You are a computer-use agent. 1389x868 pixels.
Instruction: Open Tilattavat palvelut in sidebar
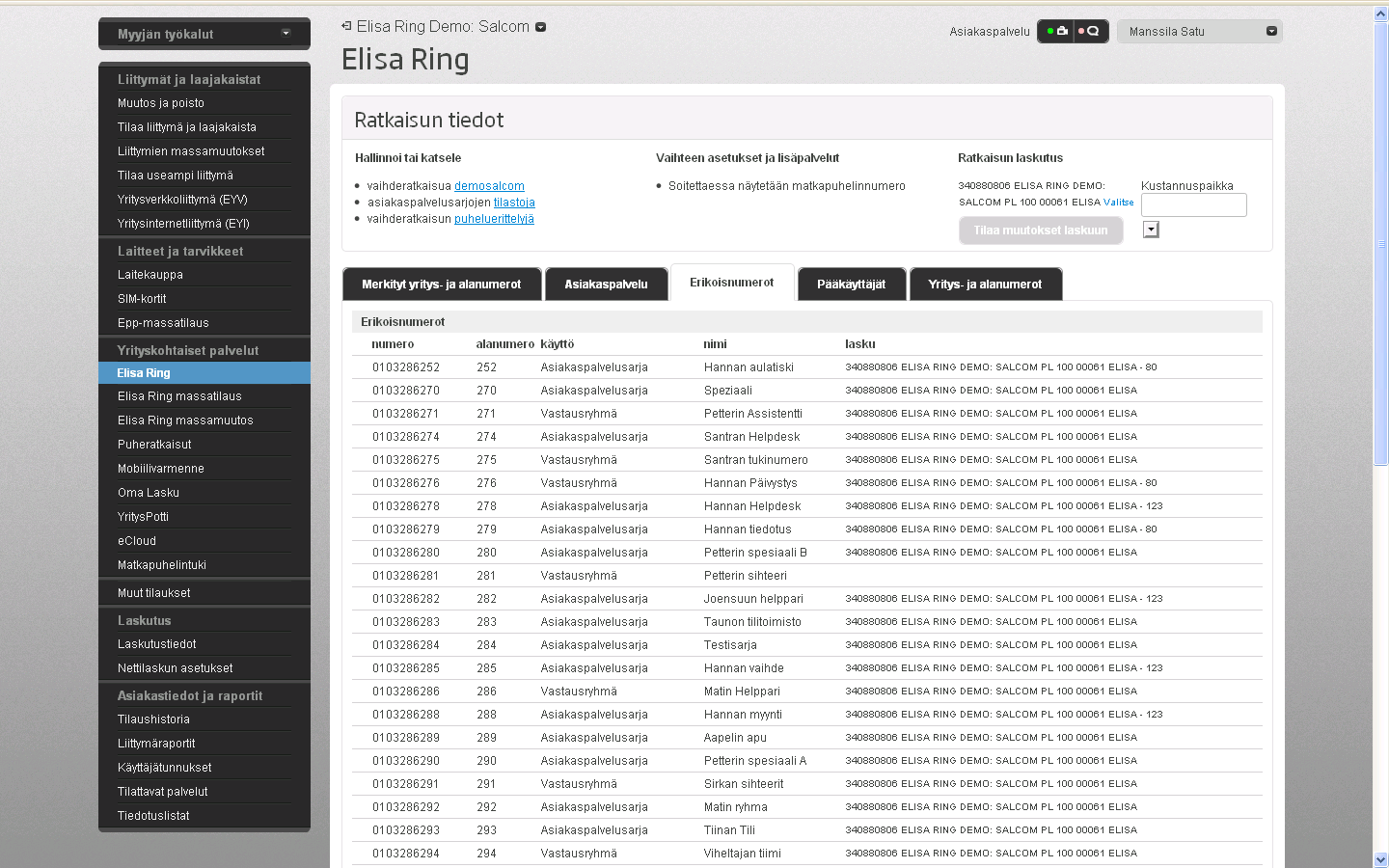tap(163, 792)
